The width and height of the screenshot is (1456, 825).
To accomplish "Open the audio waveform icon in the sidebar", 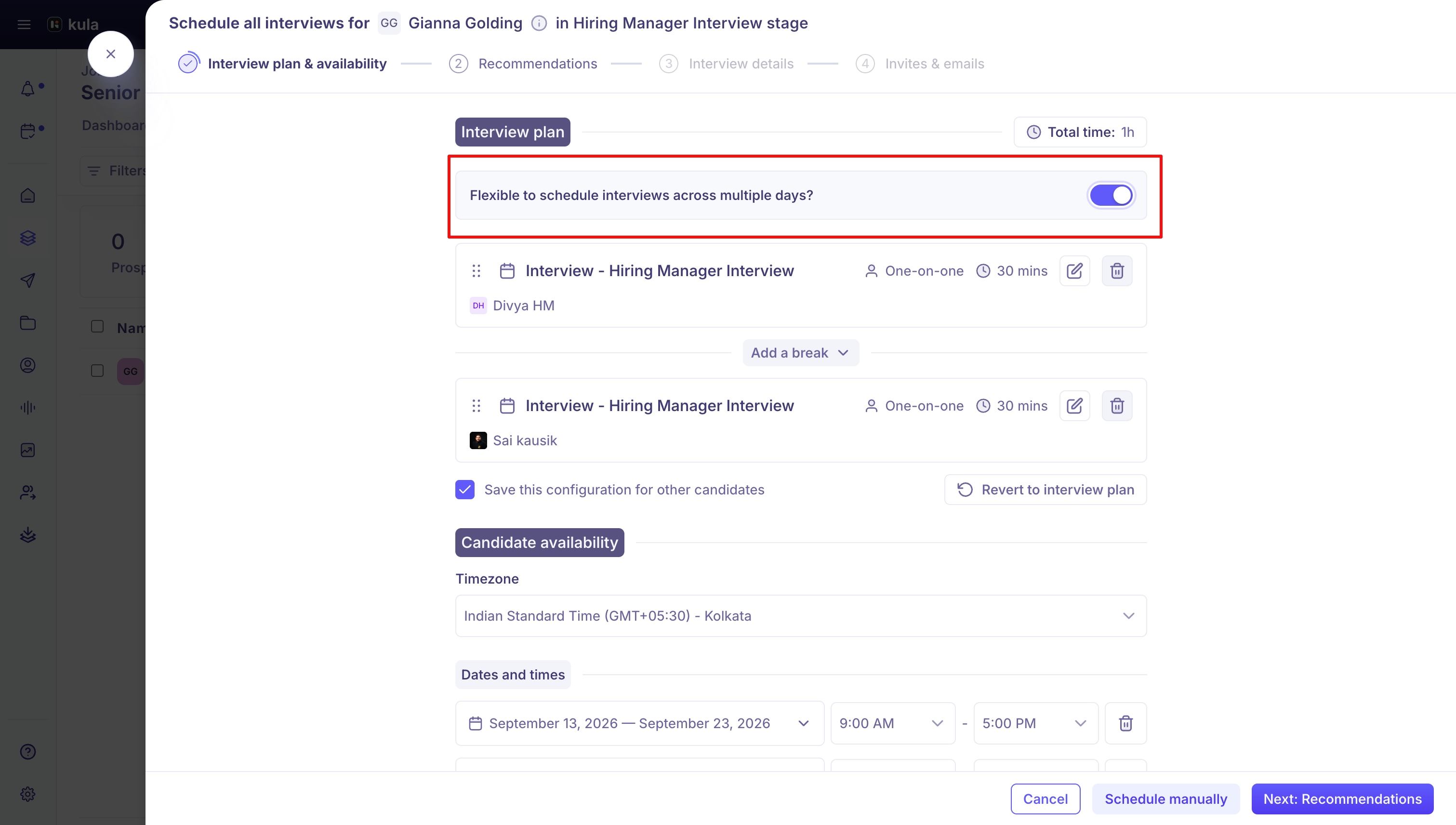I will tap(28, 408).
